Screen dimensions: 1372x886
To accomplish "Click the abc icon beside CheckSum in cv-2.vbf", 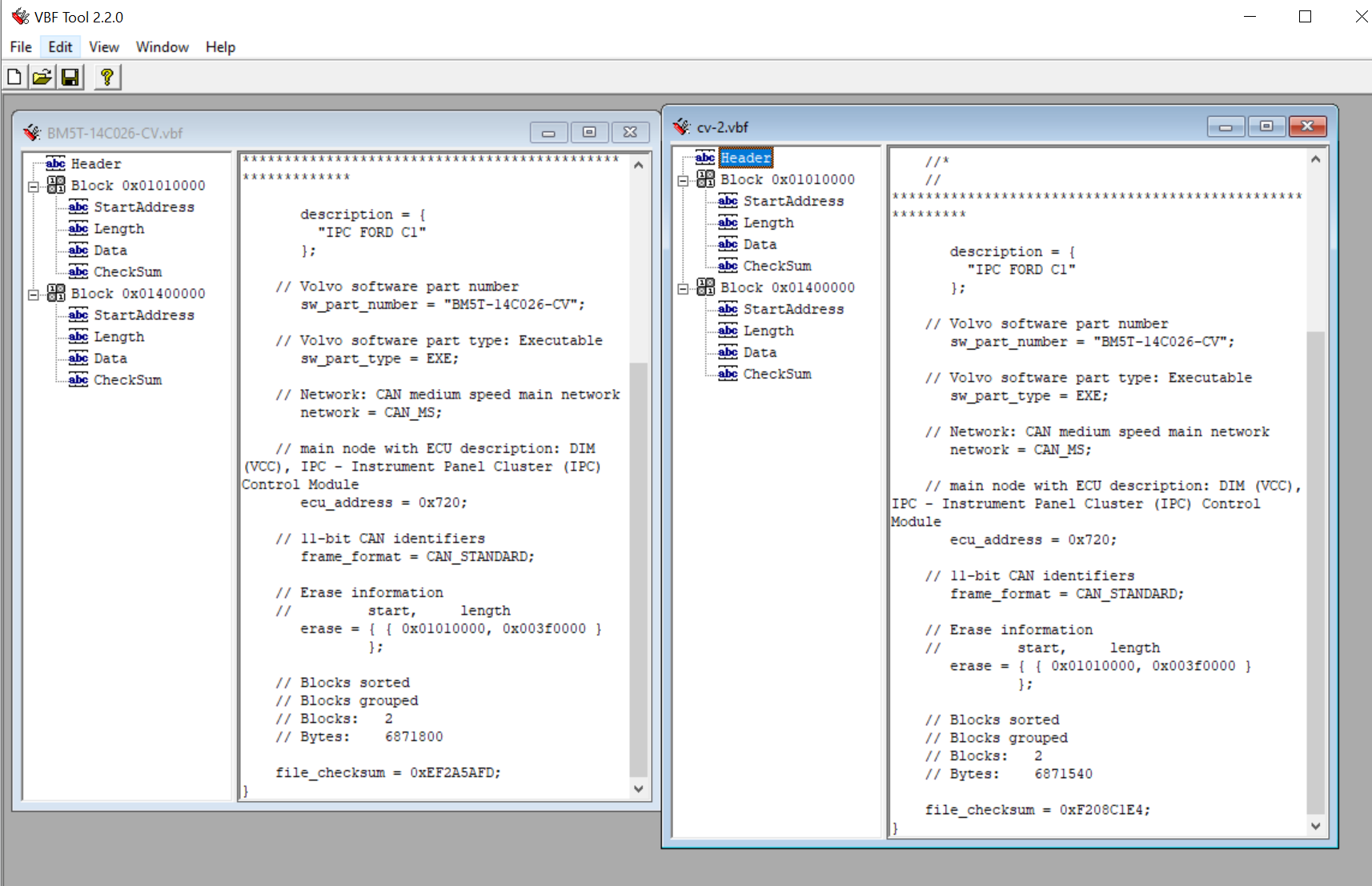I will [728, 374].
